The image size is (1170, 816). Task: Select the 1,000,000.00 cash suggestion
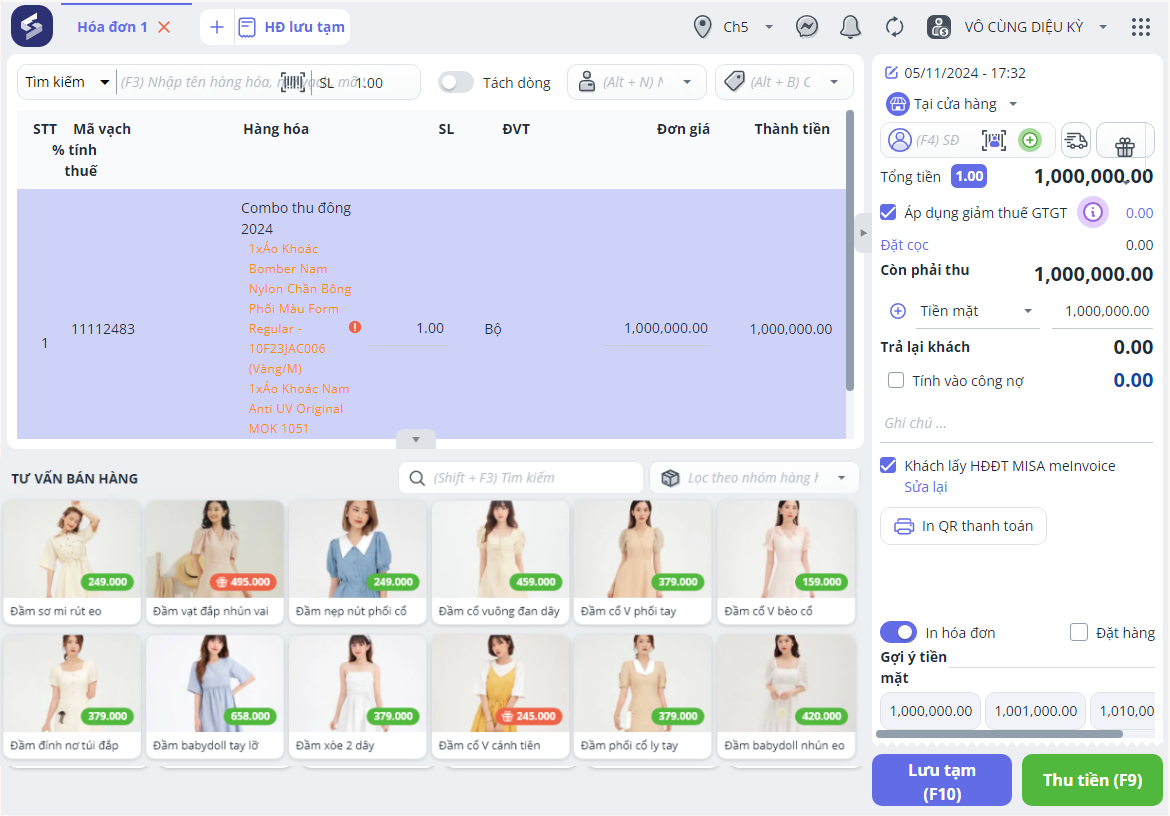tap(930, 711)
